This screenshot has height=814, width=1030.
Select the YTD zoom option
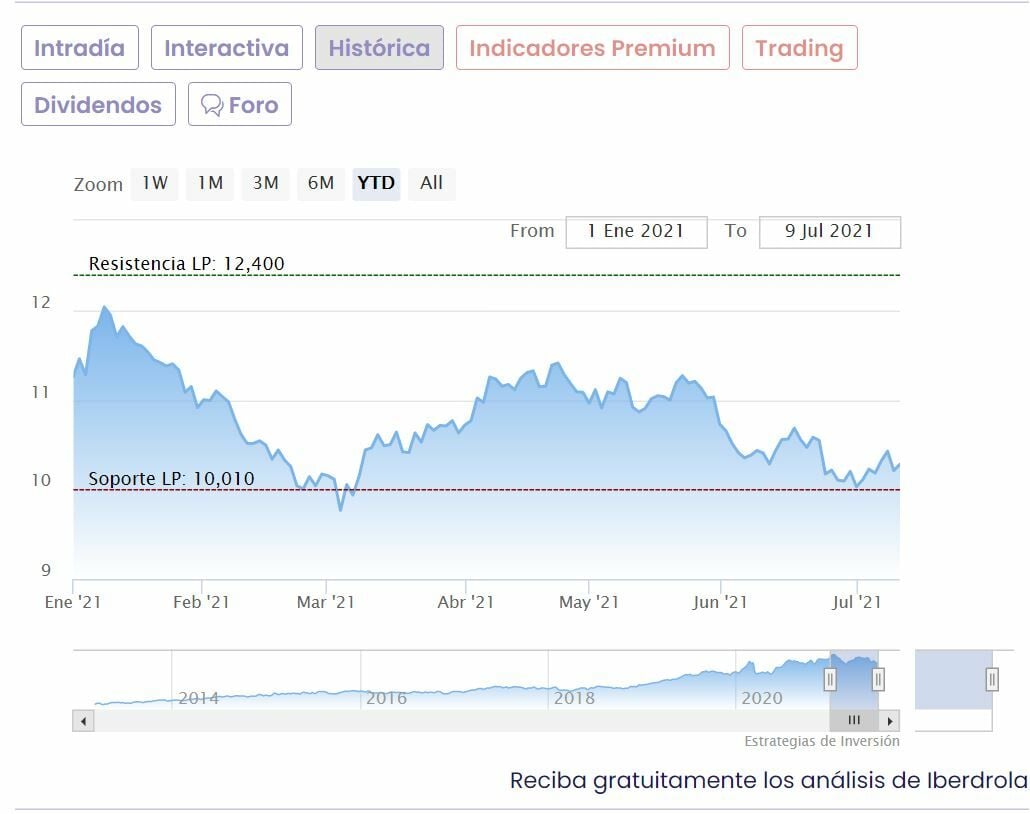point(376,183)
